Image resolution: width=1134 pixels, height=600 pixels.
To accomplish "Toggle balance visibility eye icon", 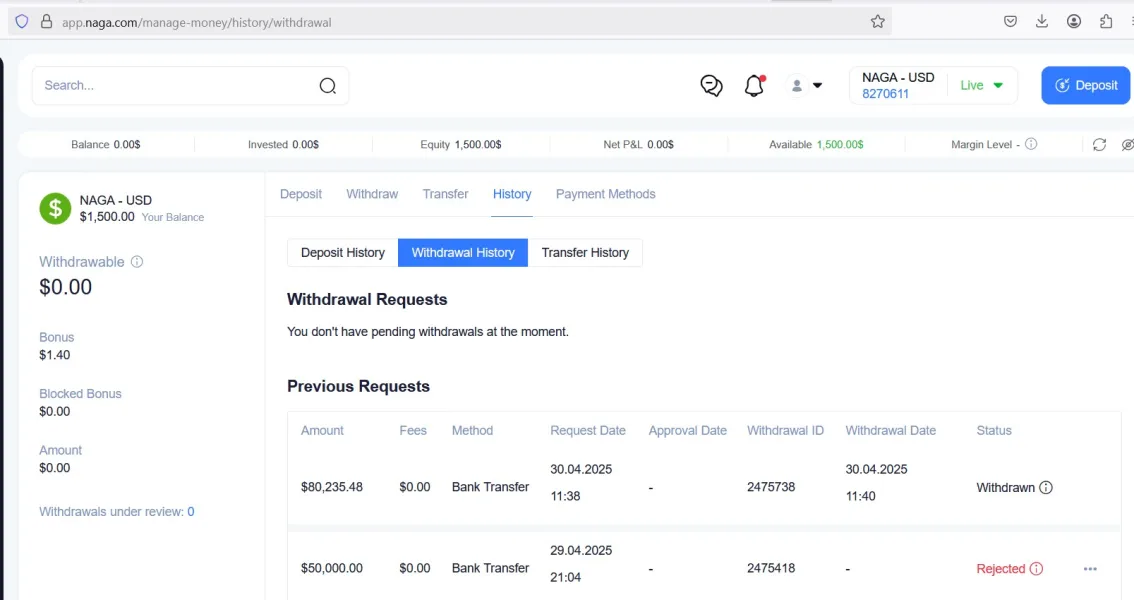I will pos(1127,145).
